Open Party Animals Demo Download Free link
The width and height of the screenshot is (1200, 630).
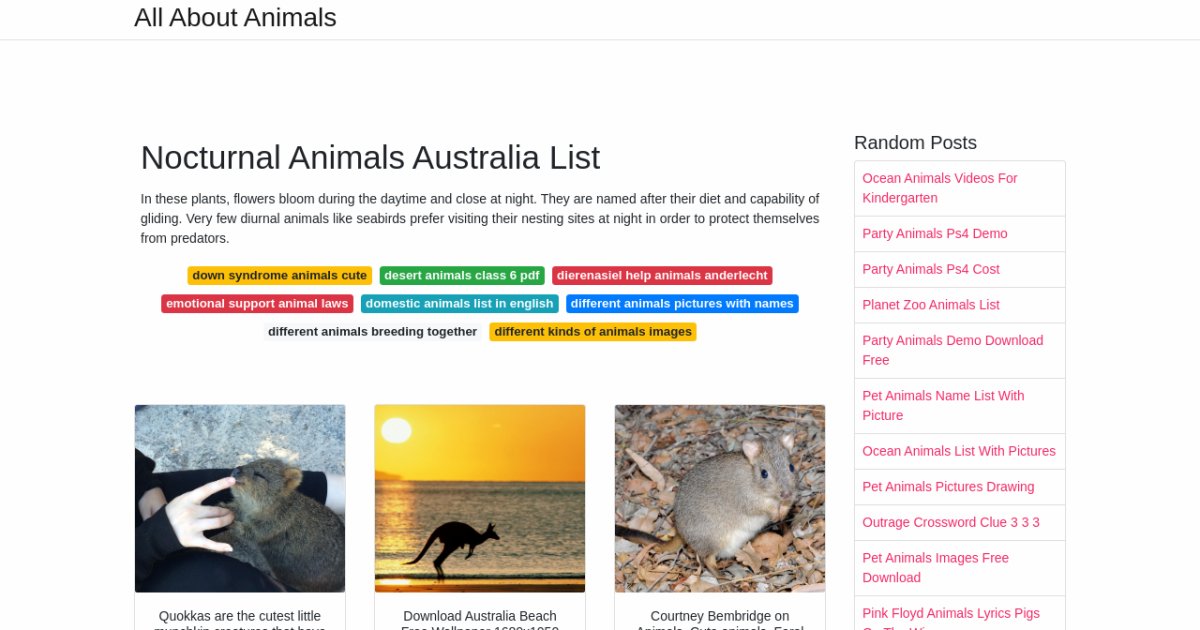(952, 350)
